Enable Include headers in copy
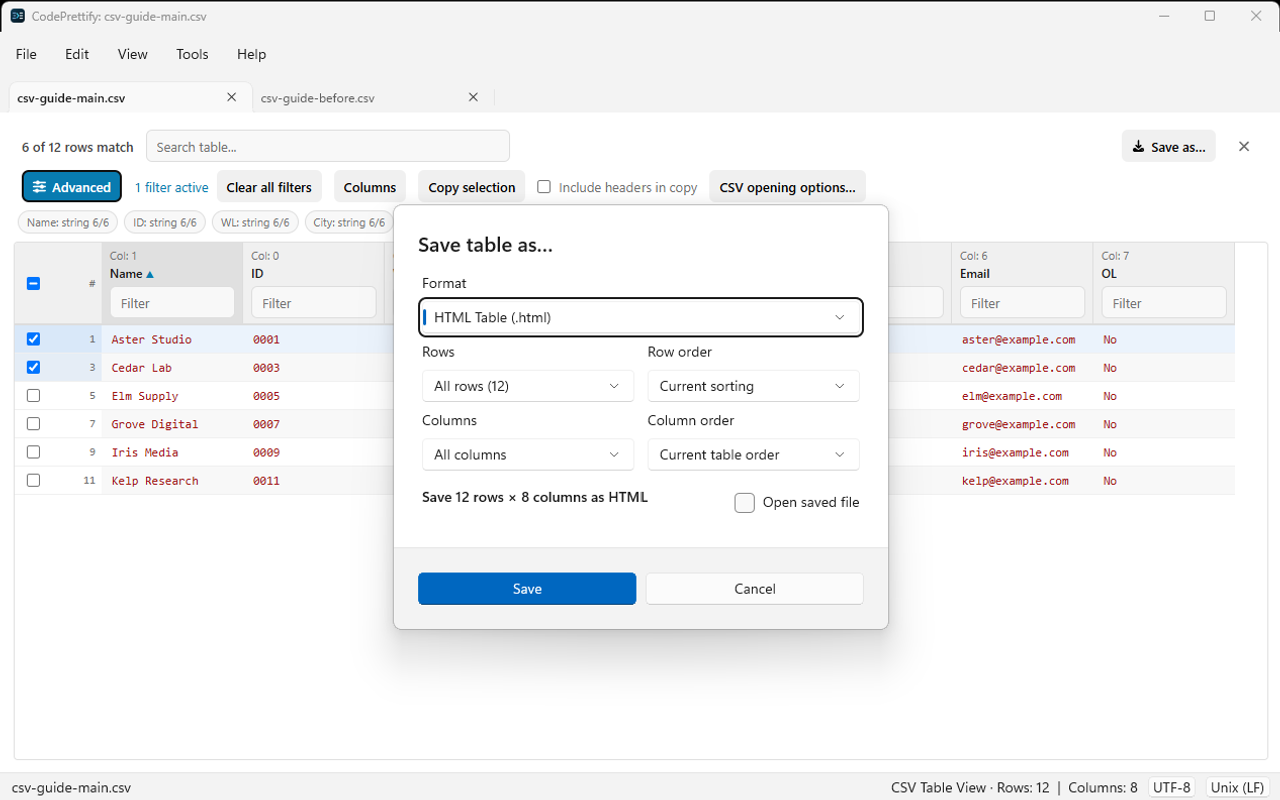This screenshot has height=800, width=1280. tap(544, 187)
